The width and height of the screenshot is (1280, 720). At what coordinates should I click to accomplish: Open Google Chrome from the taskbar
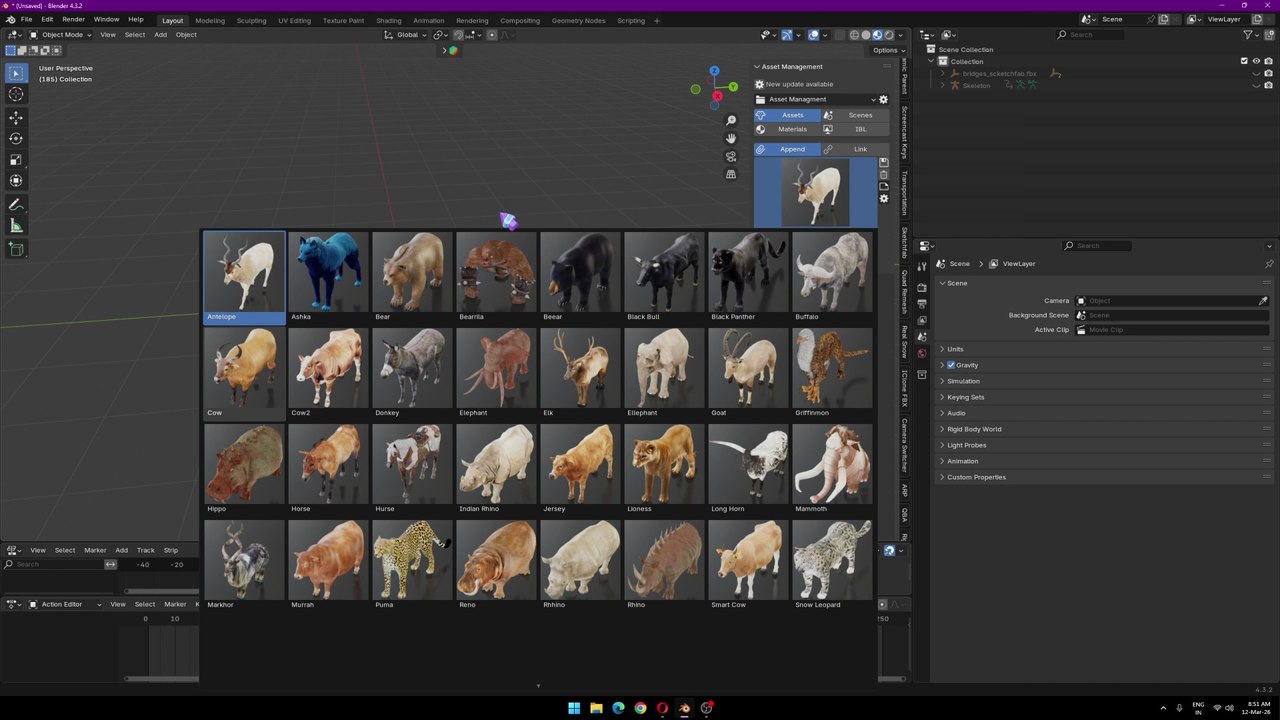640,708
